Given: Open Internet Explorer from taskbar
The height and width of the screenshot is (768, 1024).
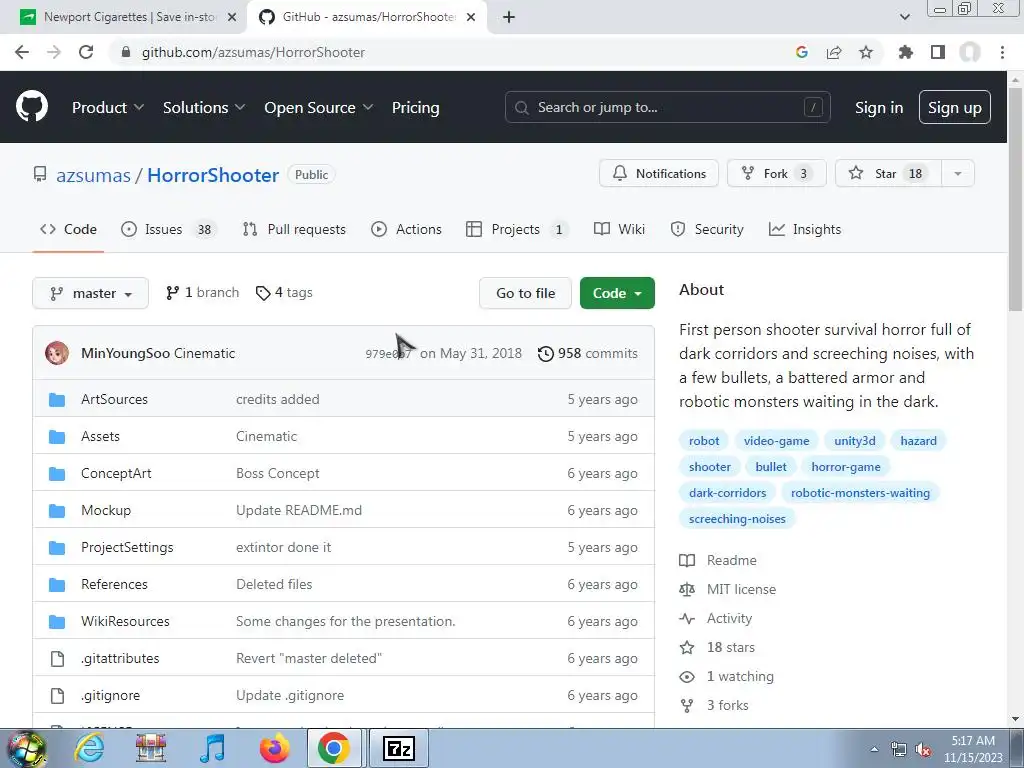Looking at the screenshot, I should (89, 748).
